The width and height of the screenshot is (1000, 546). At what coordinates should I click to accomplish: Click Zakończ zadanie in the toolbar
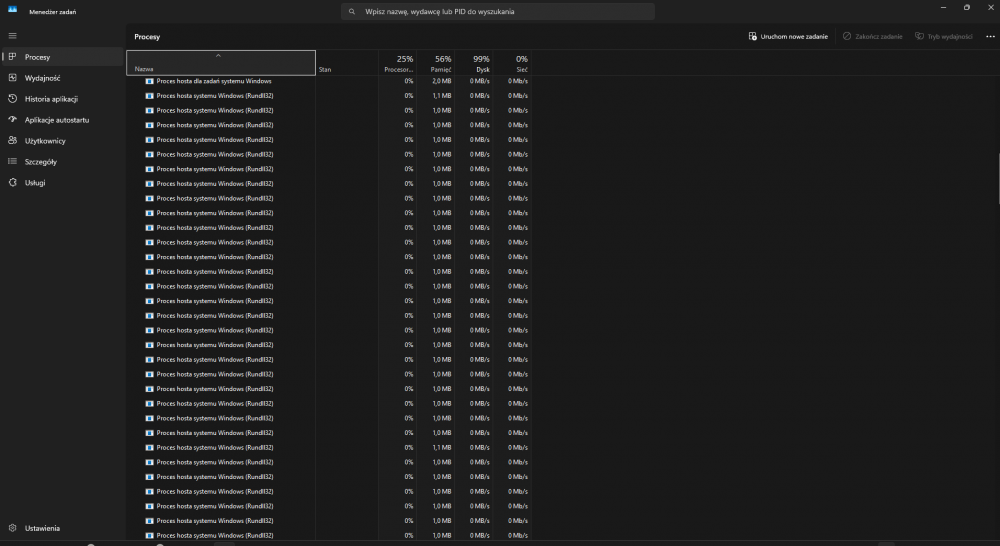pos(872,36)
